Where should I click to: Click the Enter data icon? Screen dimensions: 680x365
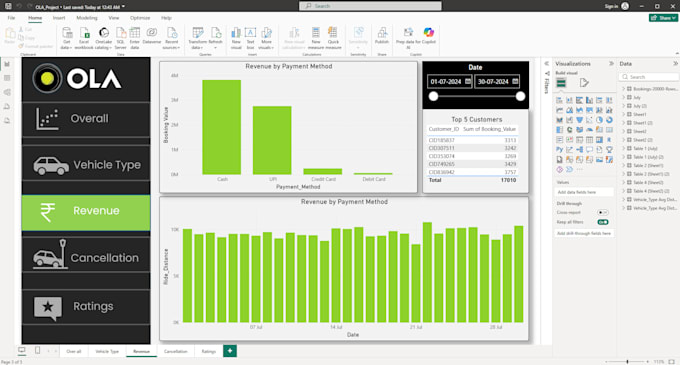[135, 33]
